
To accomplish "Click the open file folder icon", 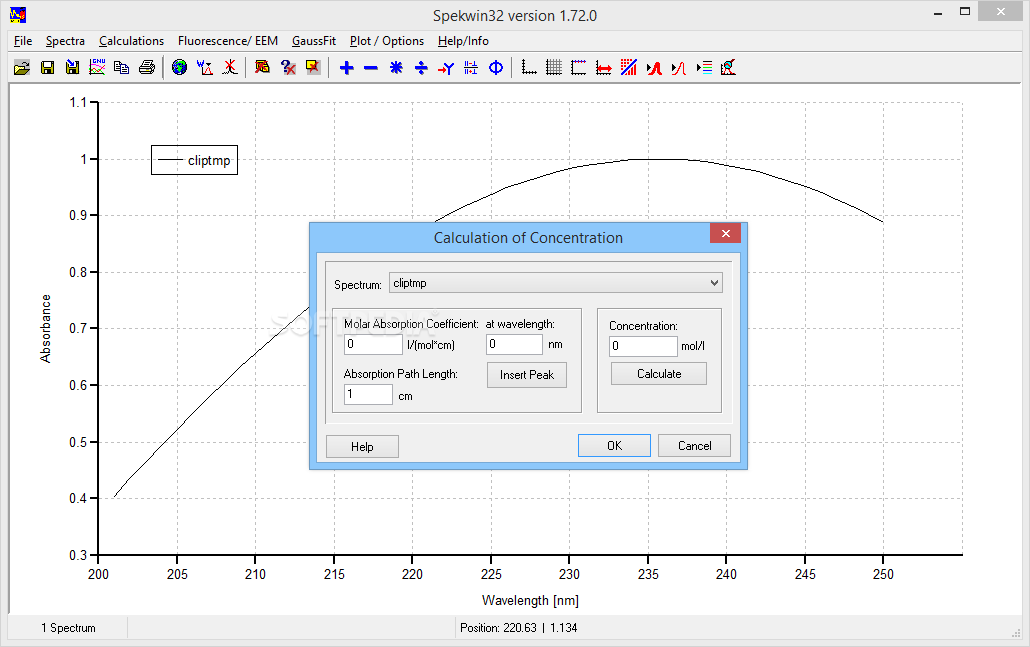I will coord(22,68).
